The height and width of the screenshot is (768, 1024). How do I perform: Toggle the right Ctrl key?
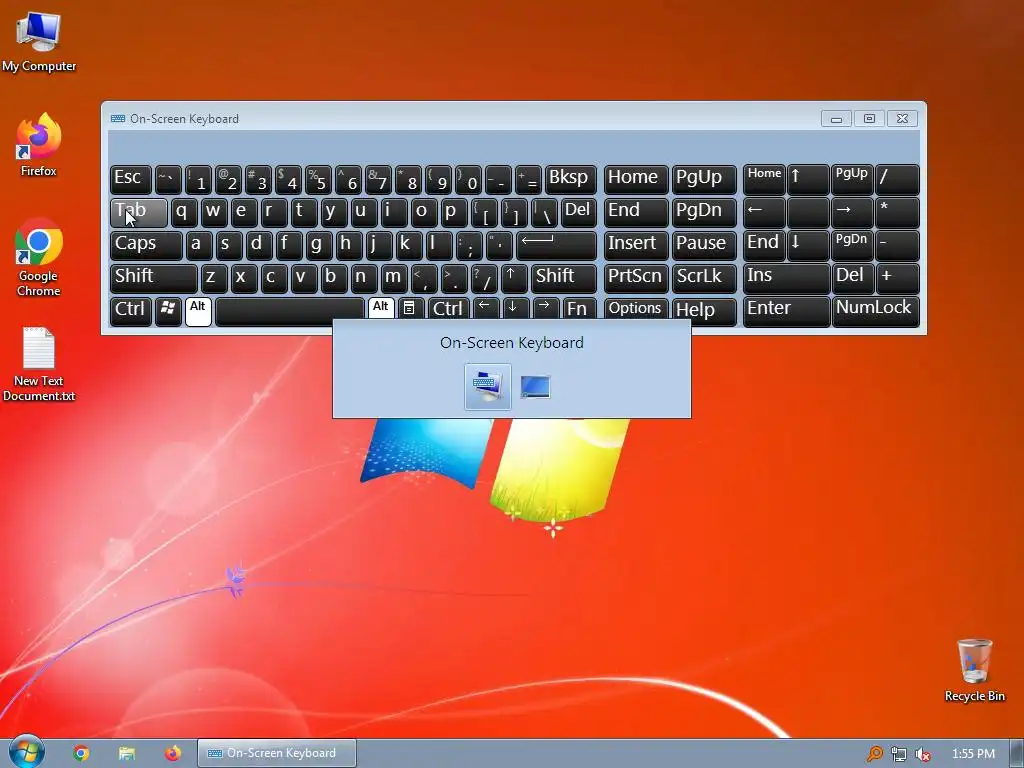coord(448,310)
